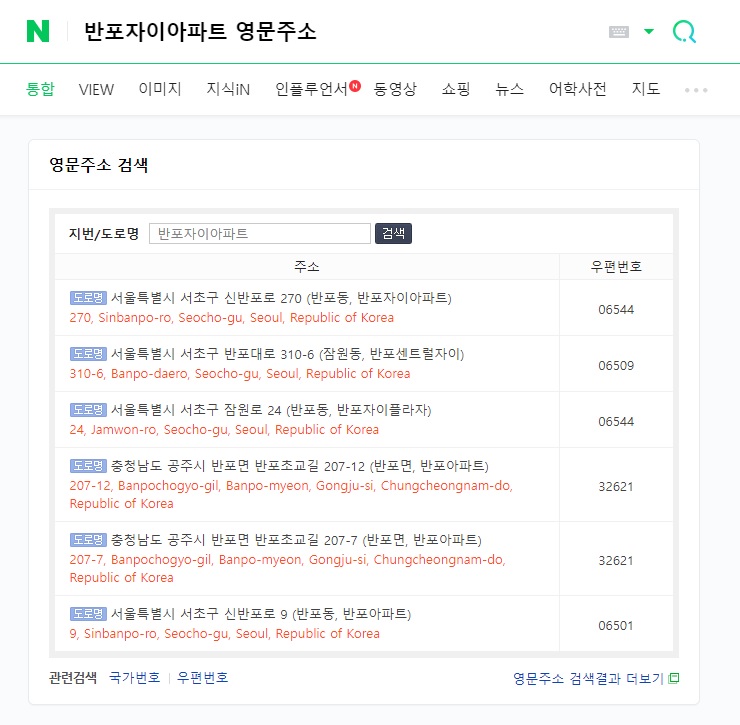
Task: Click the 우편번호 column header
Action: 616,267
